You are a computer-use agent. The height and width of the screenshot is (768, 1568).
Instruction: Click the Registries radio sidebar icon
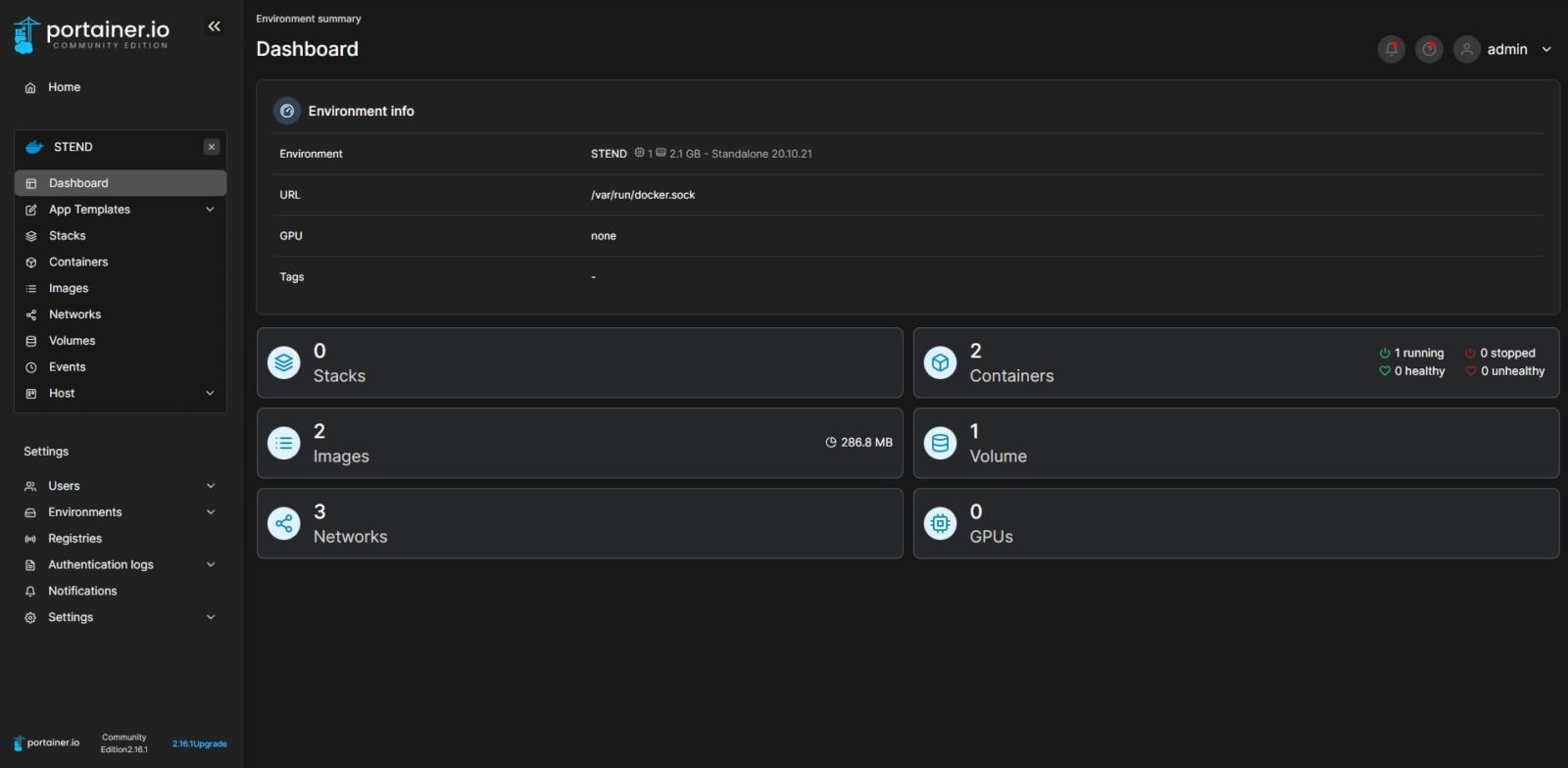(30, 540)
